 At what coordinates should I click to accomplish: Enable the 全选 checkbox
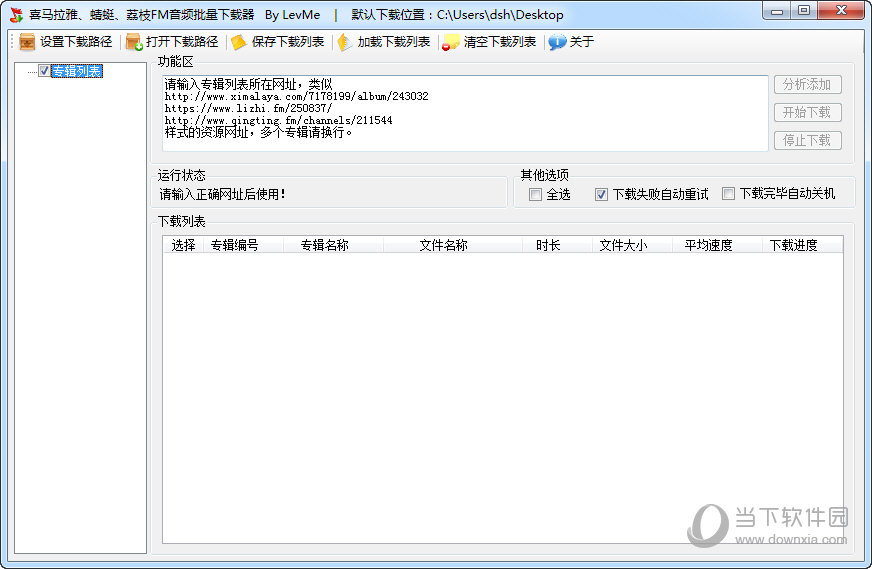click(535, 194)
